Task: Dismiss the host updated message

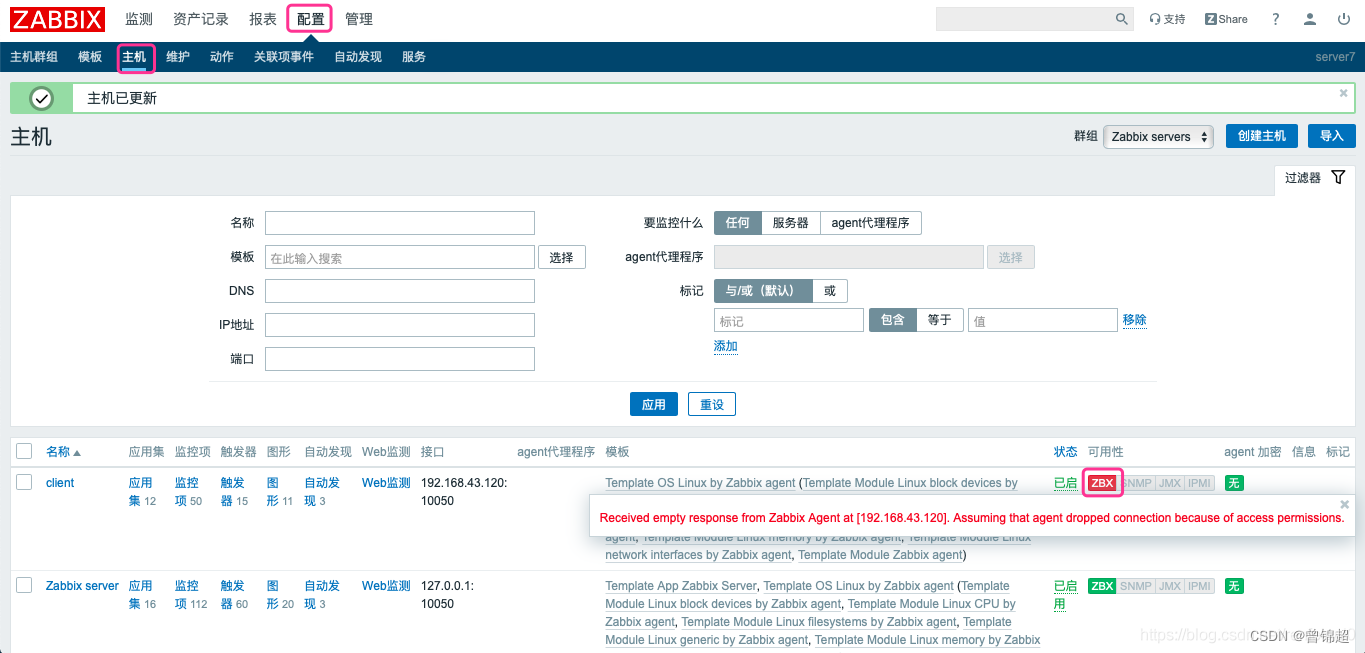Action: pyautogui.click(x=1343, y=93)
